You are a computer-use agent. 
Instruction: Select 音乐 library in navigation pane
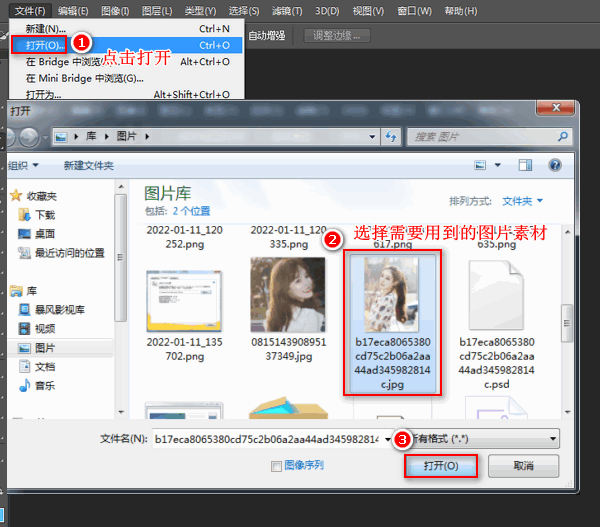[45, 385]
